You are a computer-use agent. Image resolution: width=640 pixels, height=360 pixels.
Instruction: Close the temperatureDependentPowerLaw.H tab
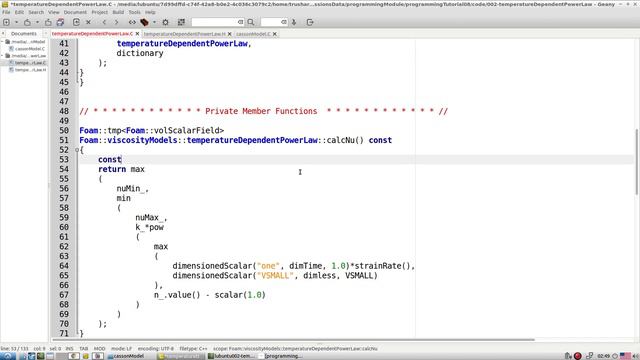point(229,34)
